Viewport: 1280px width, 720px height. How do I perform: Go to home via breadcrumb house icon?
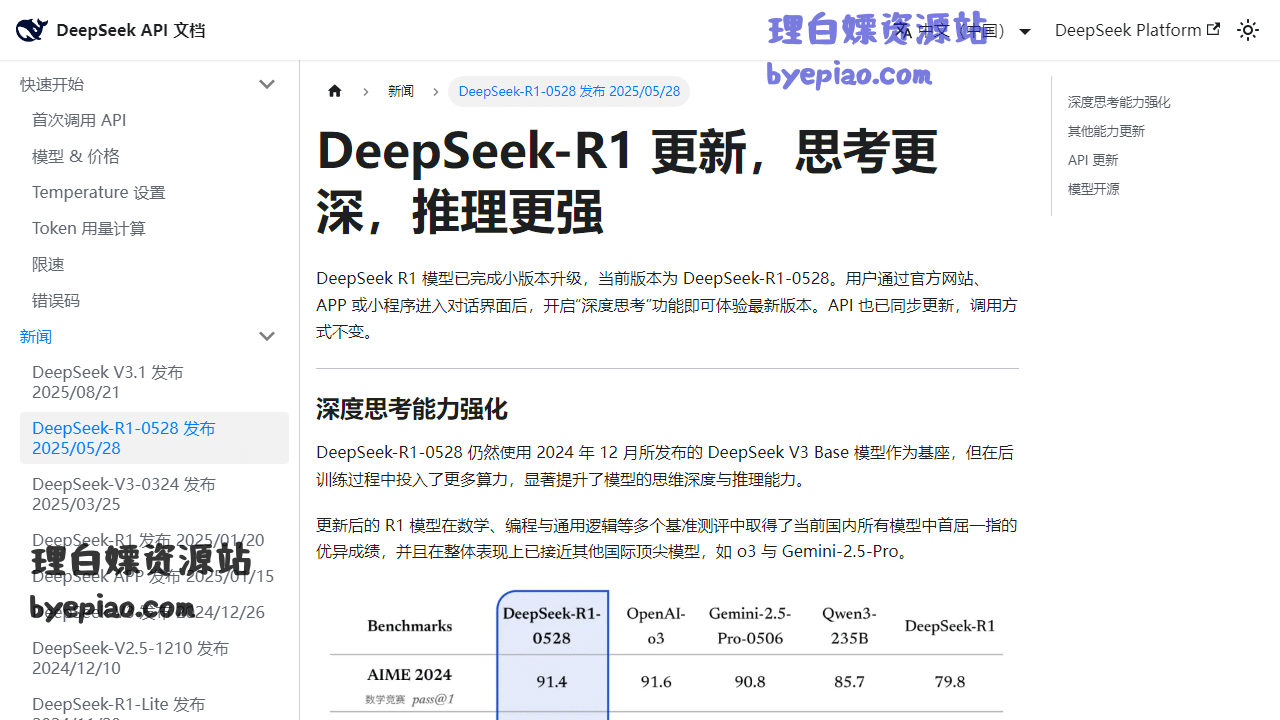click(335, 91)
